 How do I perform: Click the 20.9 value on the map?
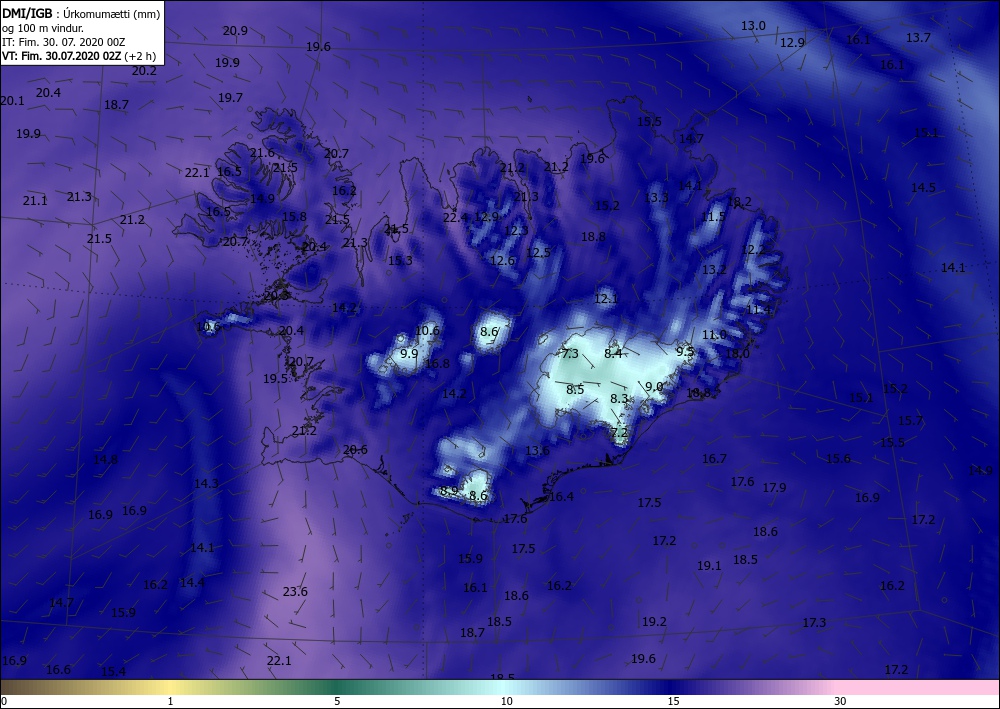coord(235,31)
